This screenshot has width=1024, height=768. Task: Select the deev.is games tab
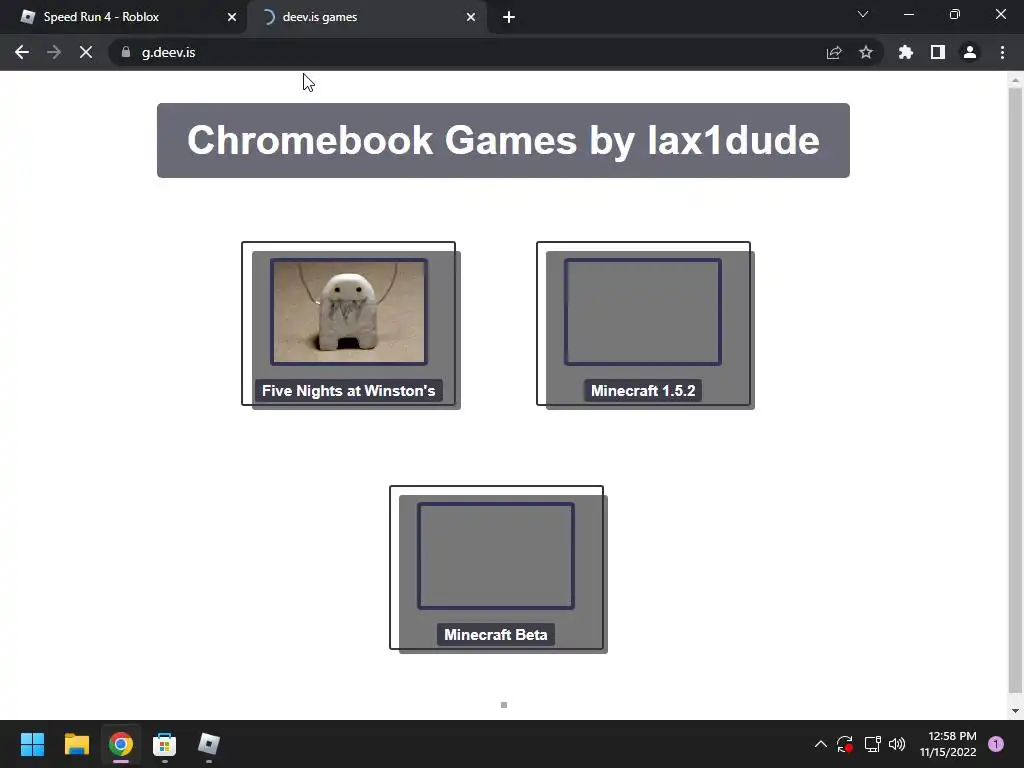[x=369, y=17]
